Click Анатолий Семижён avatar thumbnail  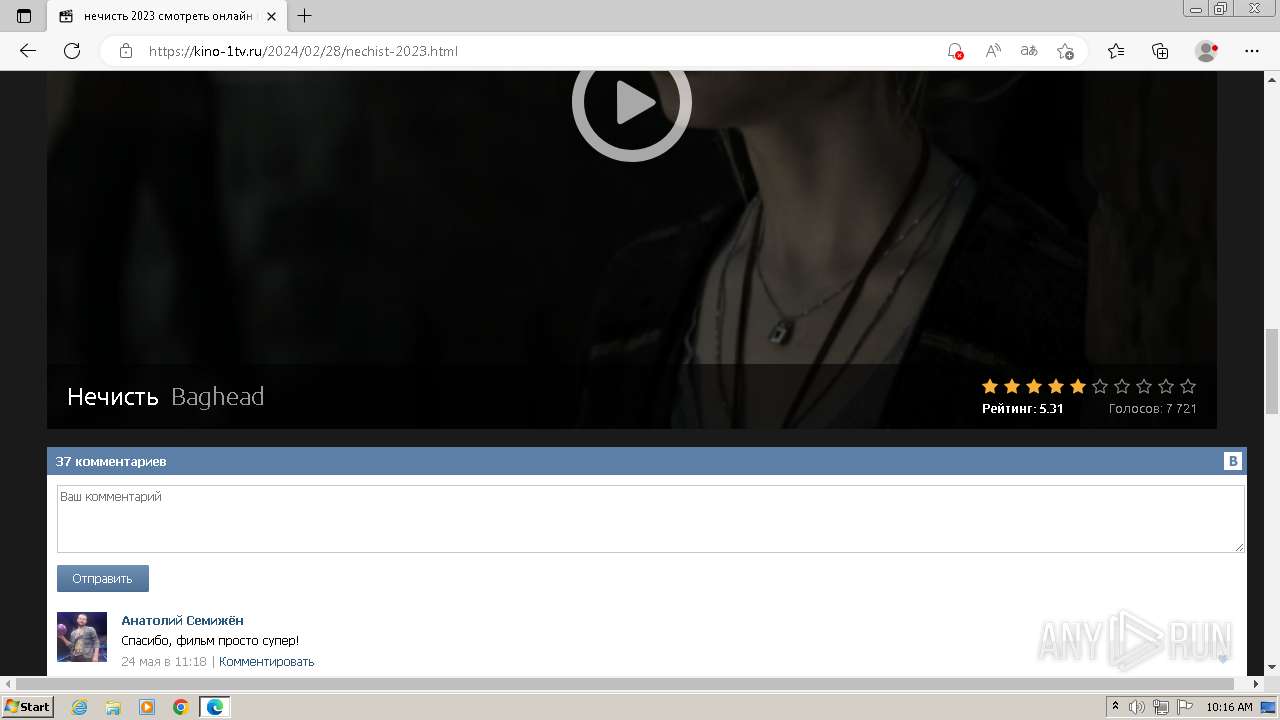(82, 637)
